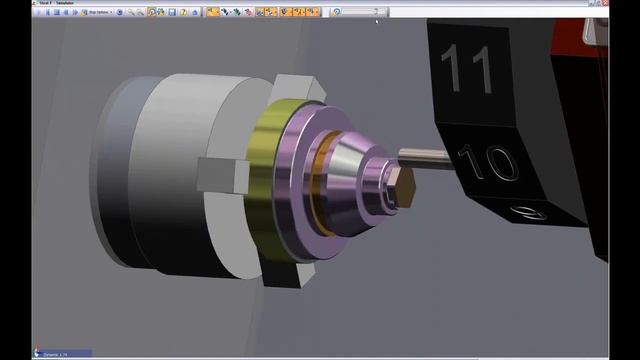Click the highlighted icon left of the floppy disk
Screen dimensions: 640x360
point(151,12)
